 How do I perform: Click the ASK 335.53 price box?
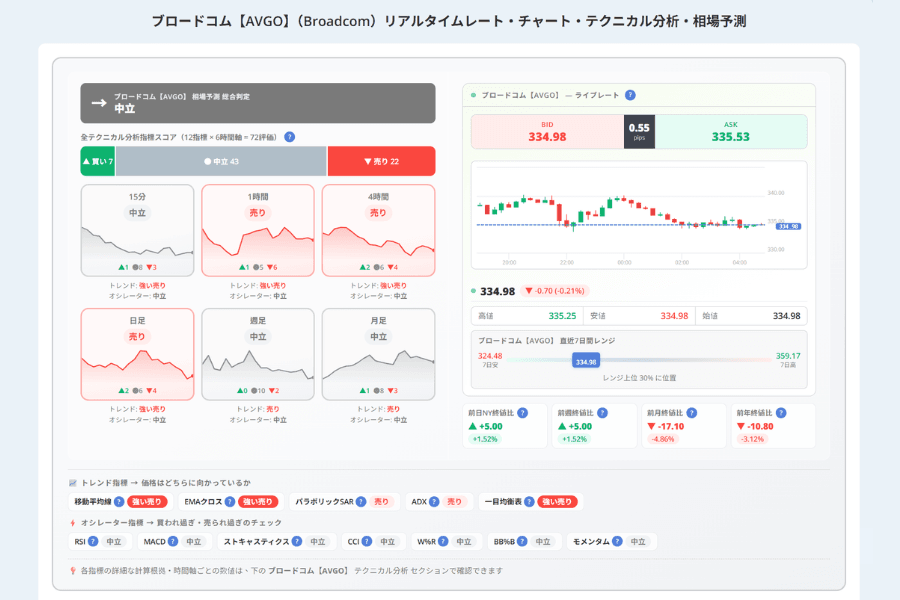point(731,132)
